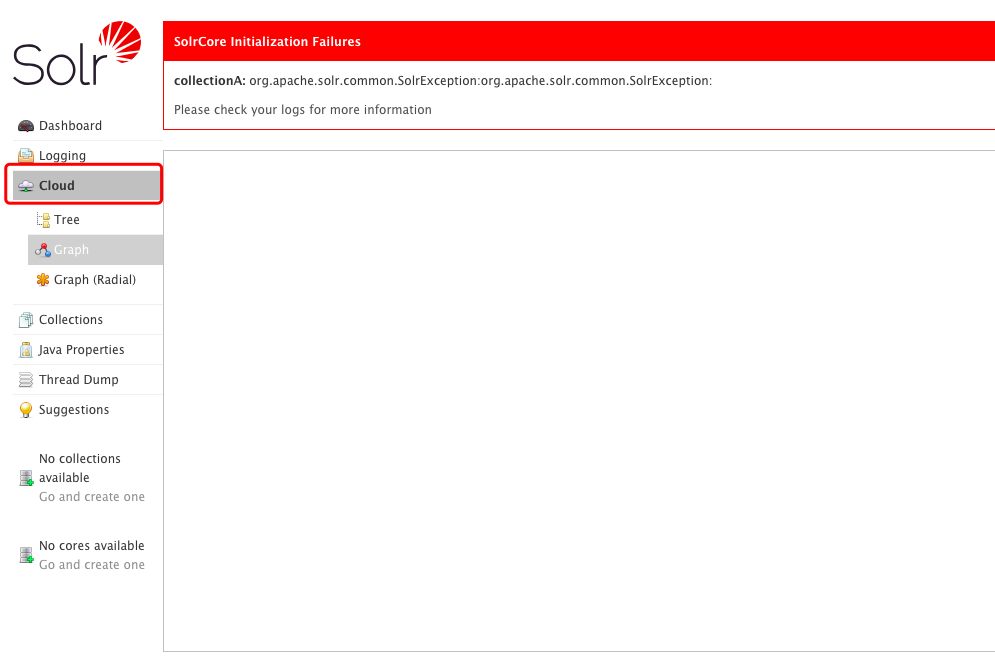Go to the Collections page
The height and width of the screenshot is (658, 995).
(88, 320)
